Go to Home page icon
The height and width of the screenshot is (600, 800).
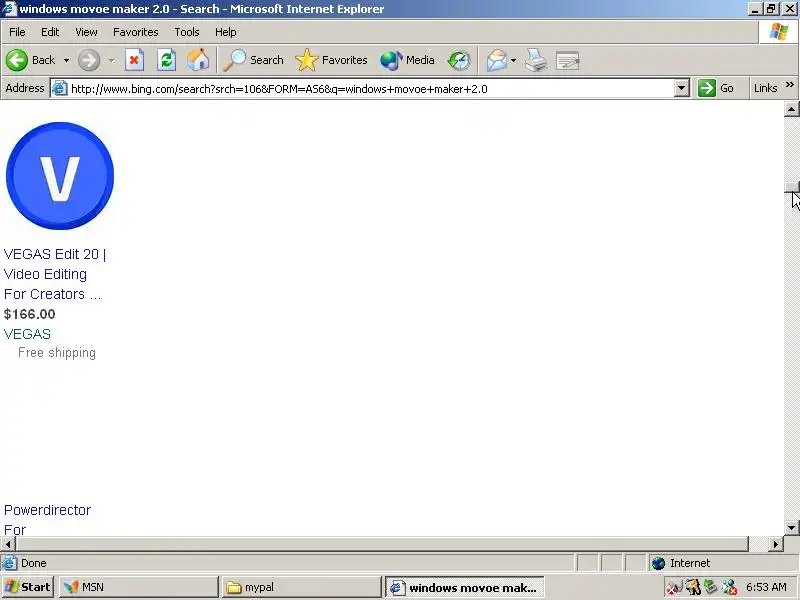[198, 60]
